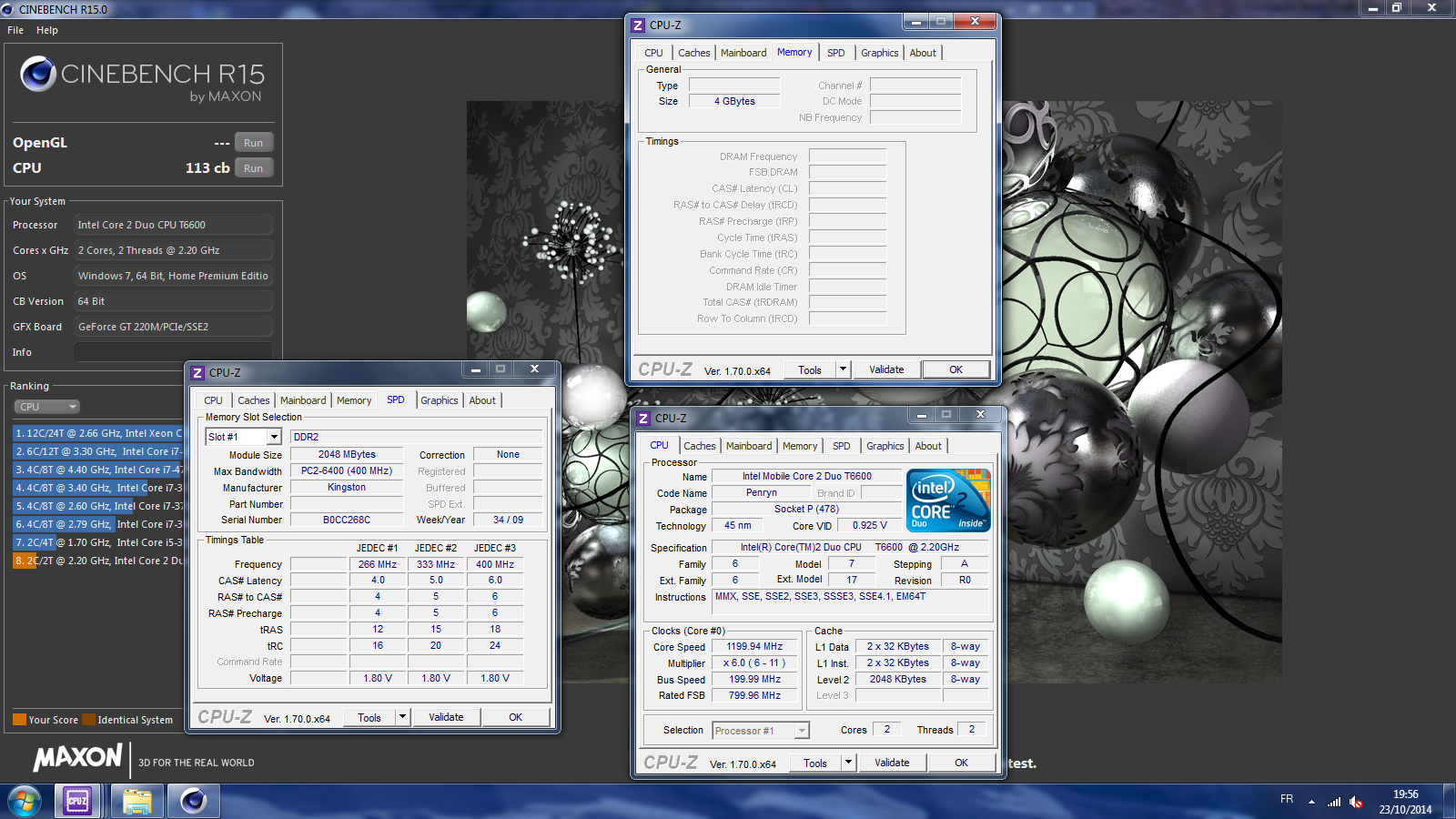Click the Processor field Intel Core 2 Duo T6600
This screenshot has width=1456, height=819.
173,225
